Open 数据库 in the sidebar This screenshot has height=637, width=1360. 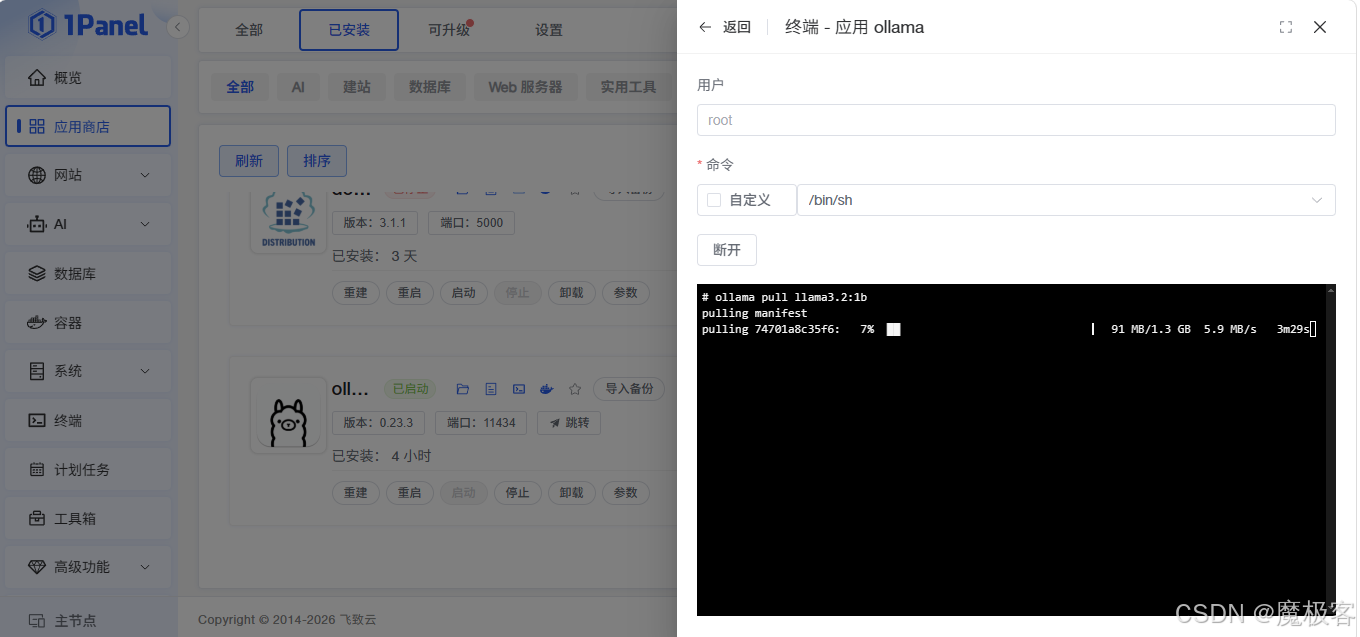click(x=88, y=273)
